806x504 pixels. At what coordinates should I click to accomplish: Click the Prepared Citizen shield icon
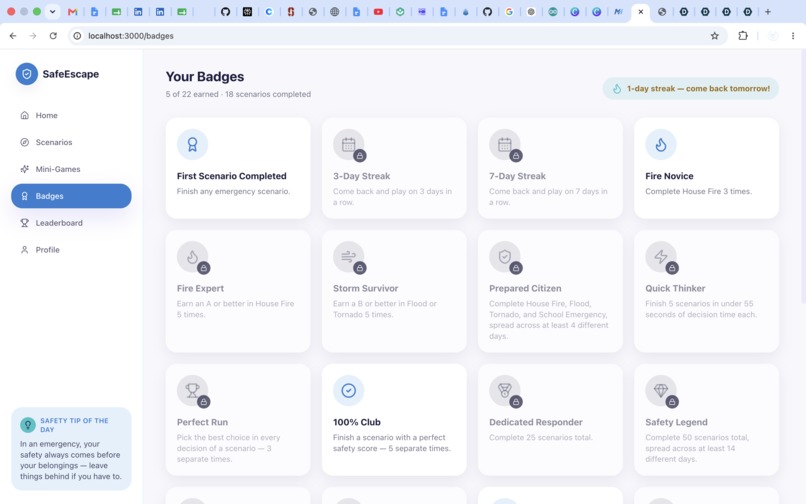tap(505, 257)
